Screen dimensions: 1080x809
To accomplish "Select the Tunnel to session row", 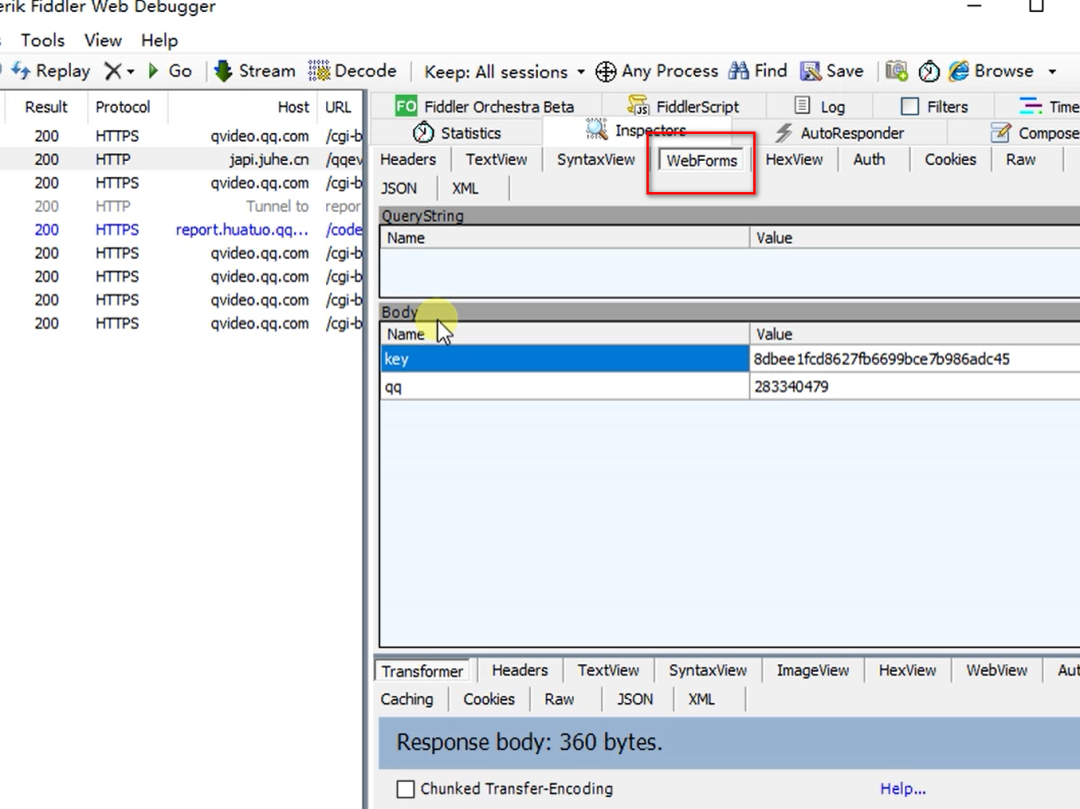I will pos(181,207).
